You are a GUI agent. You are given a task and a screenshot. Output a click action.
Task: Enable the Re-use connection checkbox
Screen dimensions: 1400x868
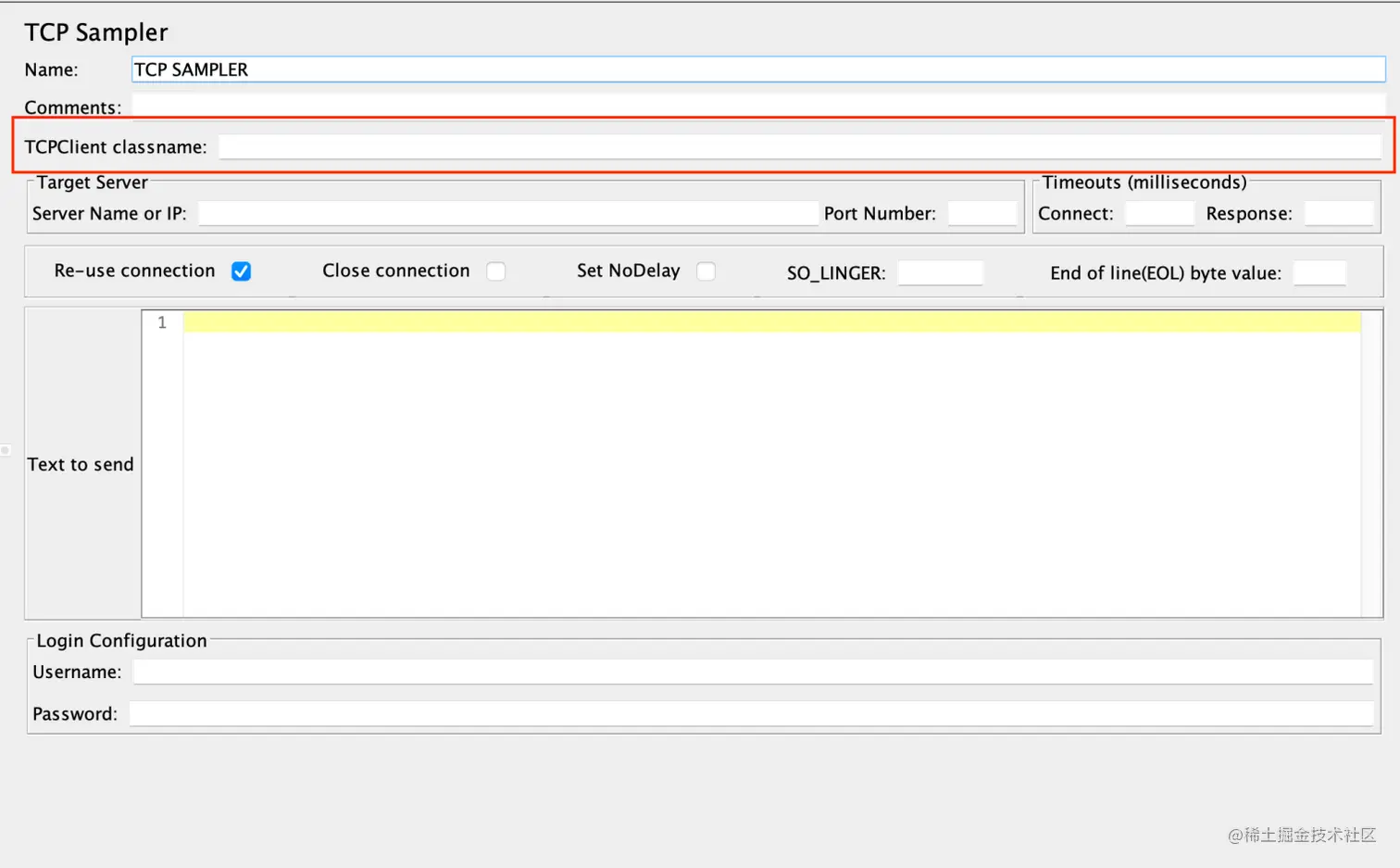tap(241, 271)
